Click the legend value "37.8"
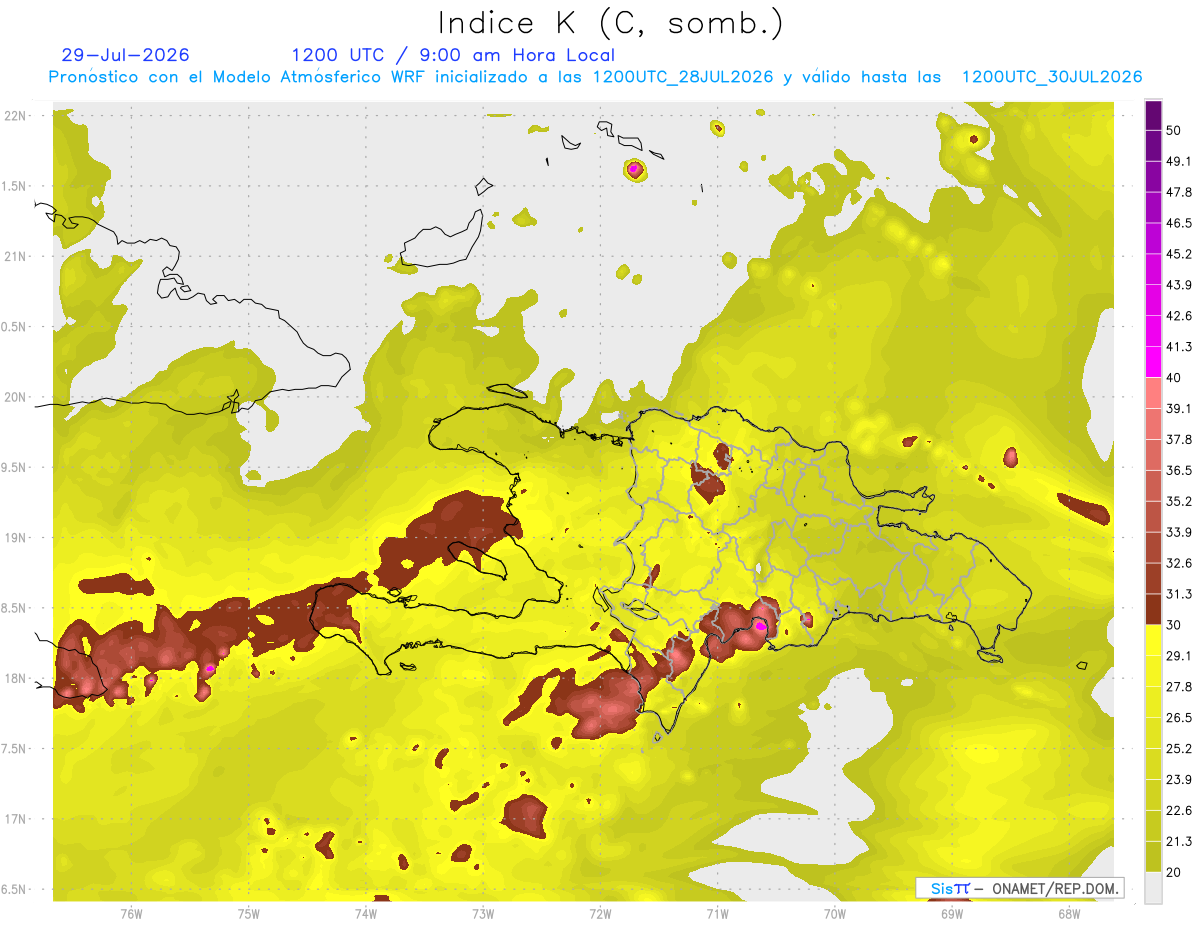The image size is (1200, 927). coord(1179,440)
